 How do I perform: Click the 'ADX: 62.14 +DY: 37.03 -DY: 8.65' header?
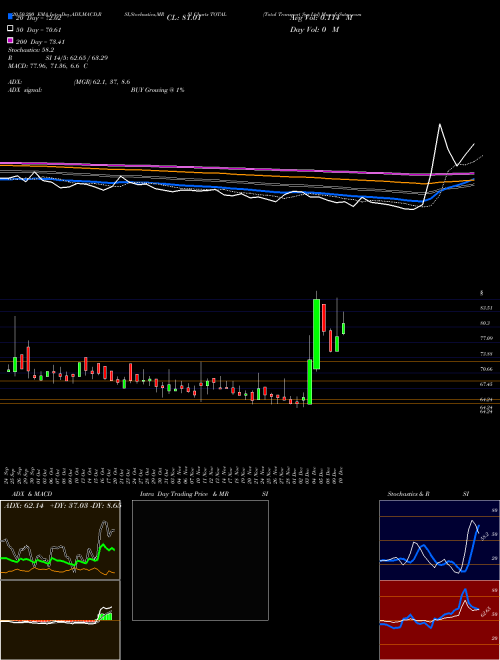click(62, 505)
